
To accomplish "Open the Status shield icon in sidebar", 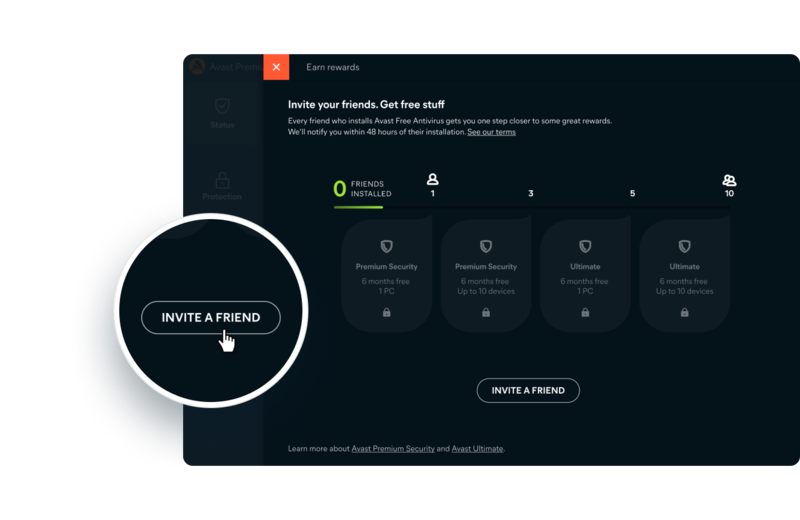I will coord(222,106).
